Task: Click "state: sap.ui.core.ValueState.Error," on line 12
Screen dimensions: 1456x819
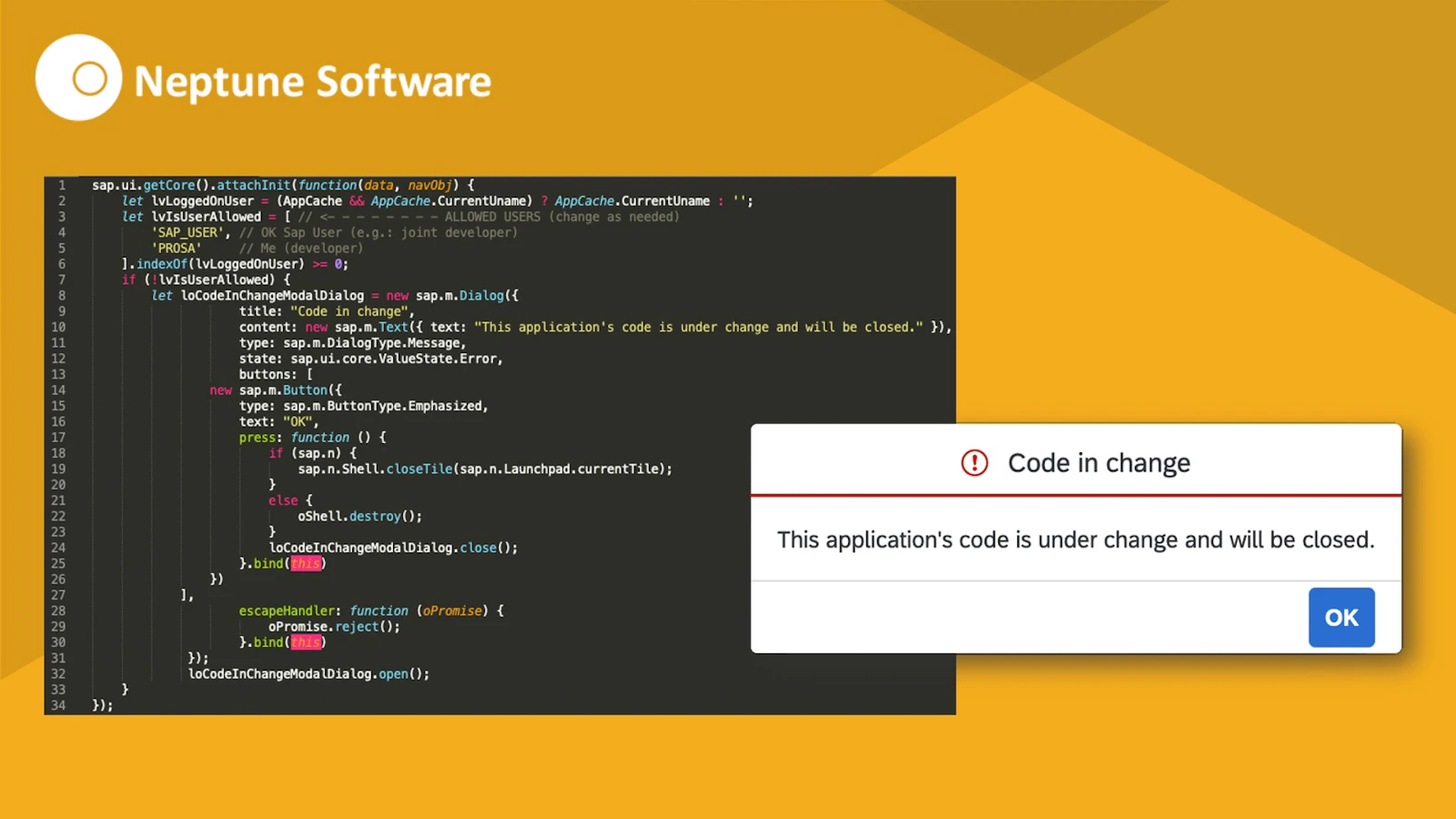Action: point(371,359)
